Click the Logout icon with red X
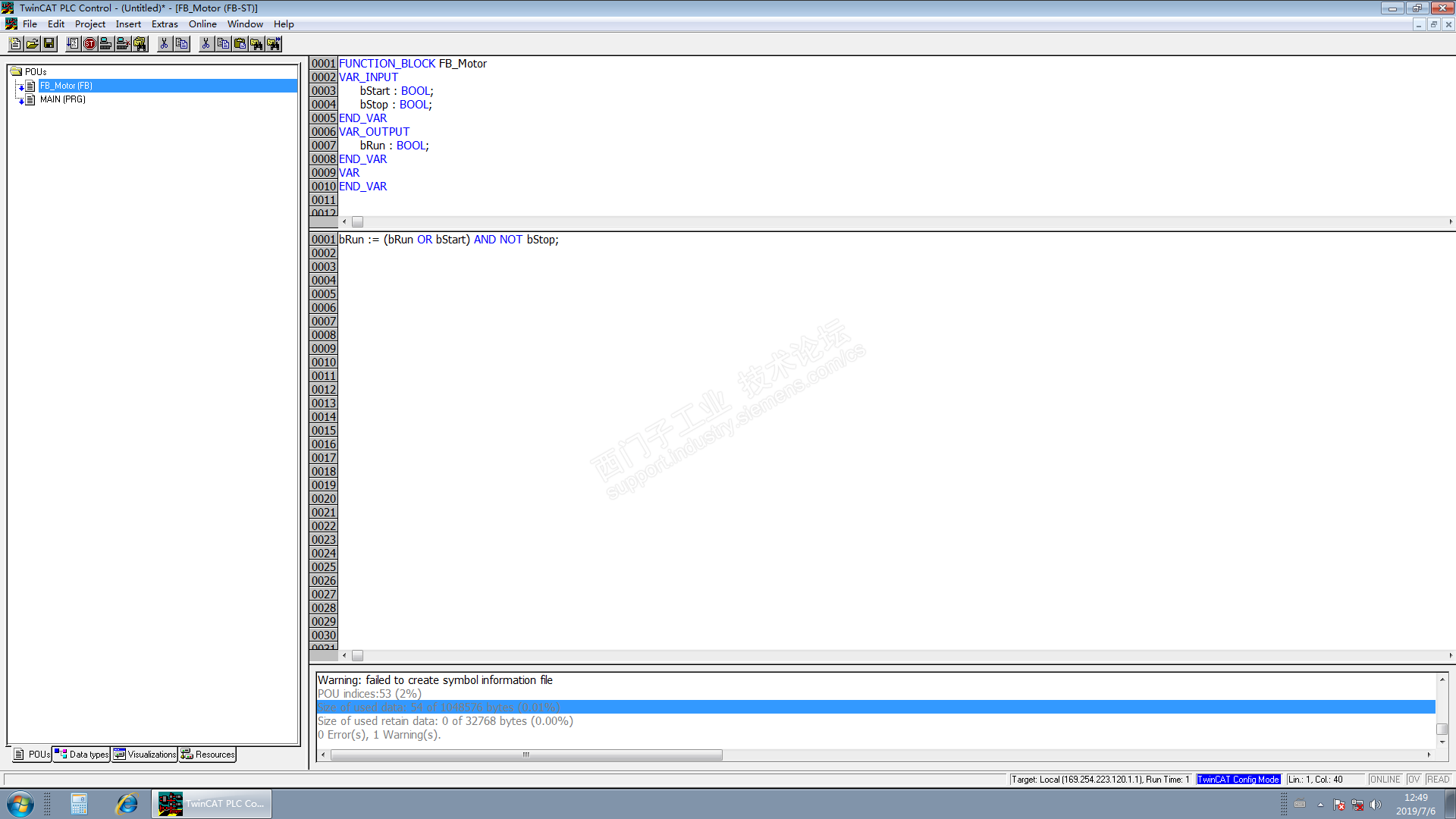 coord(123,44)
